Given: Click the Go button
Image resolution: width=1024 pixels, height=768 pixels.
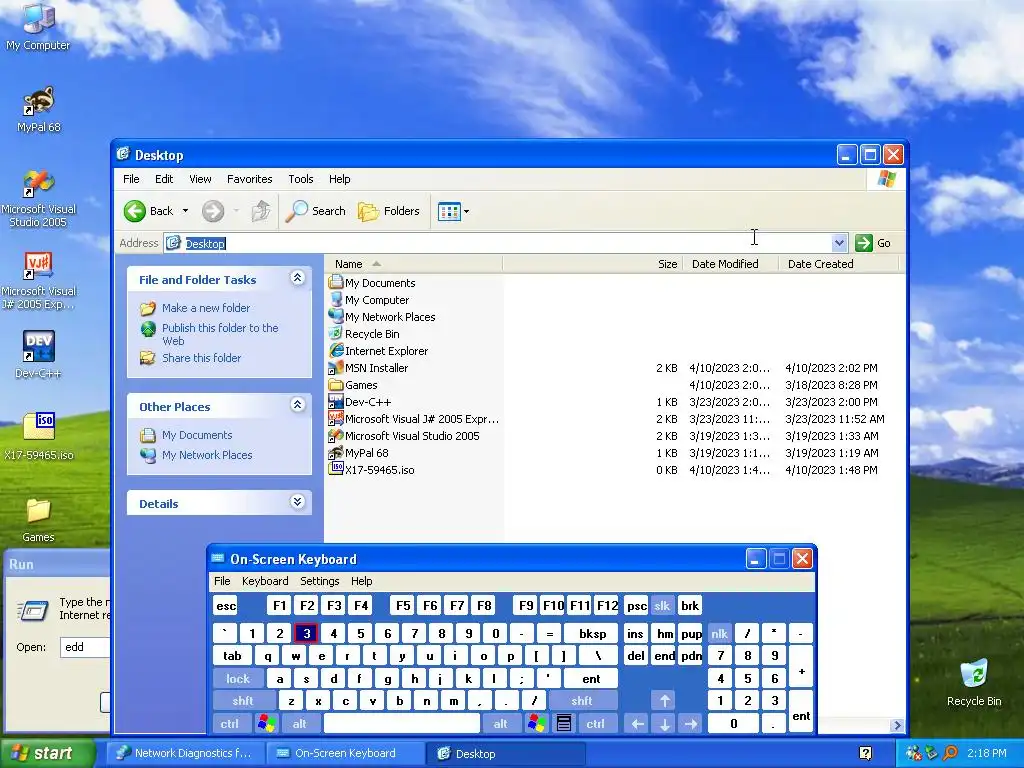Looking at the screenshot, I should point(873,243).
